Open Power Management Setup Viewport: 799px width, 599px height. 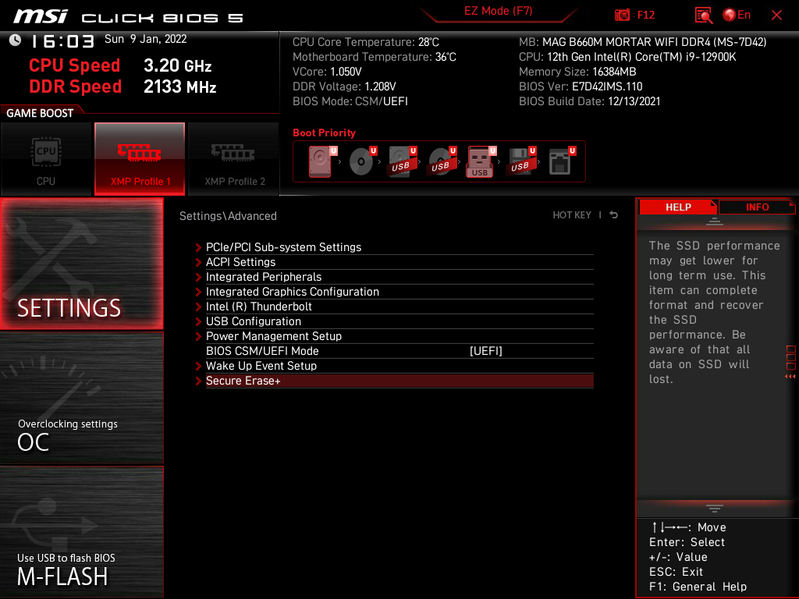coord(394,336)
